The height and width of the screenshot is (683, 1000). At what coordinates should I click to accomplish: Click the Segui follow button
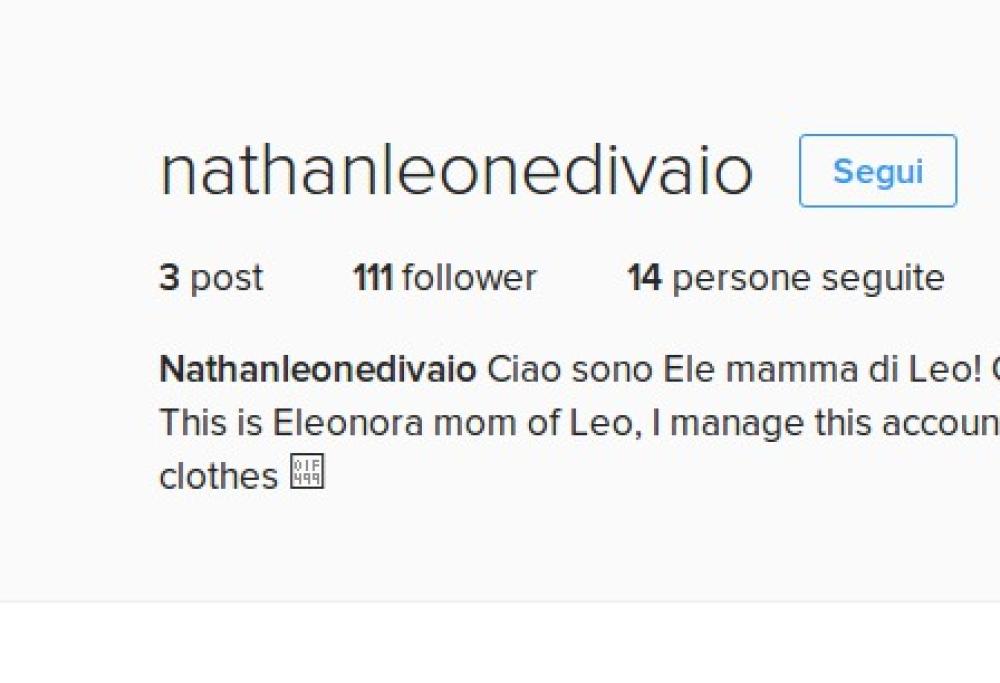tap(877, 171)
